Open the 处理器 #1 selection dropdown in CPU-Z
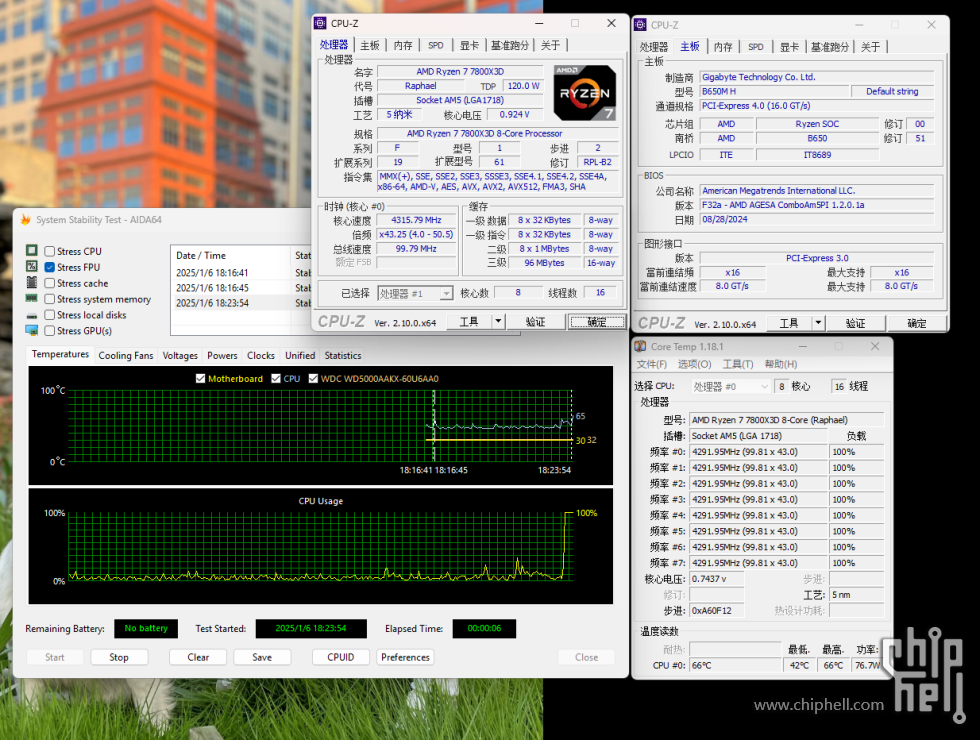This screenshot has width=980, height=740. point(416,293)
